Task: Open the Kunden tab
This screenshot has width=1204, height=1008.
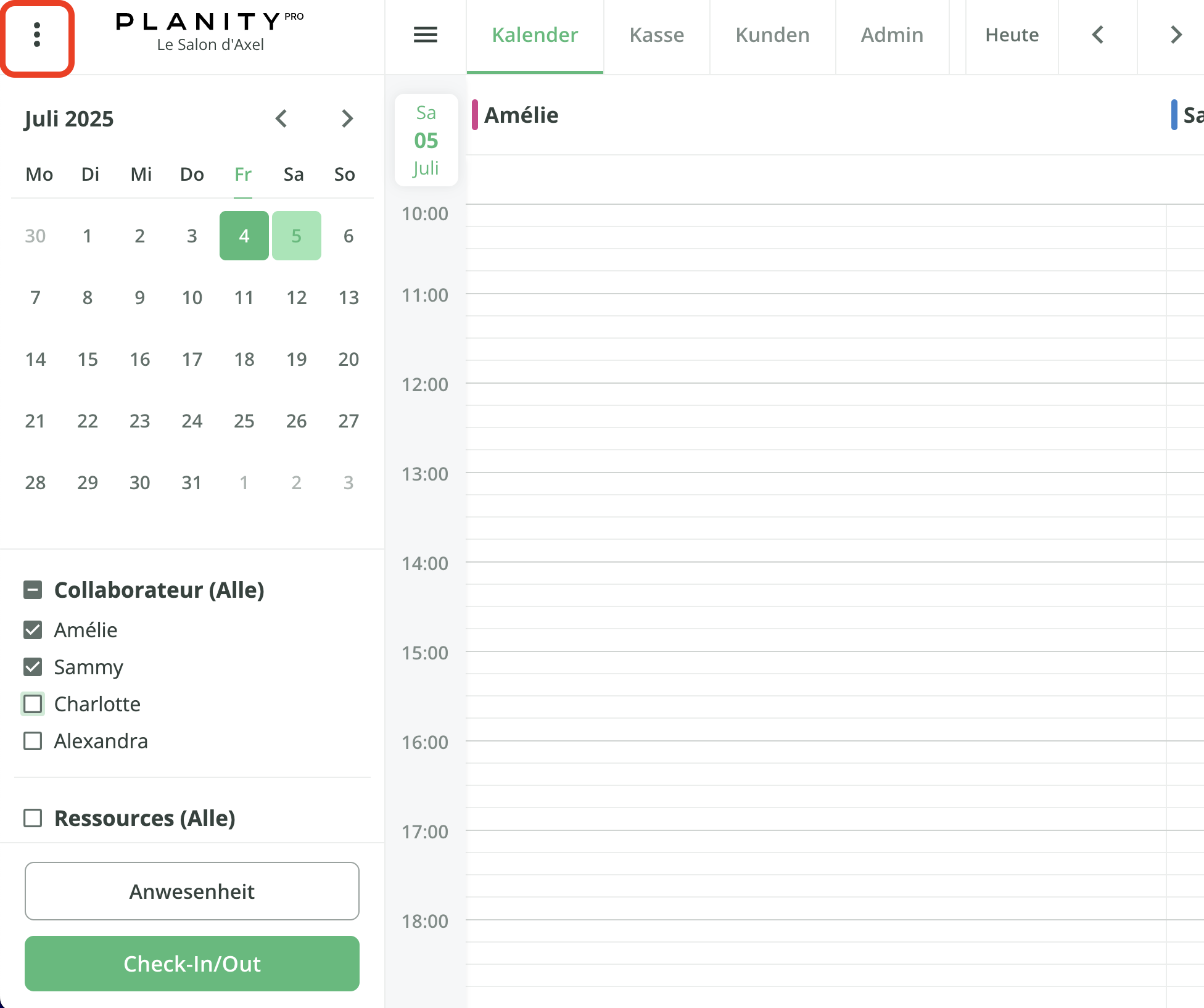Action: tap(772, 35)
